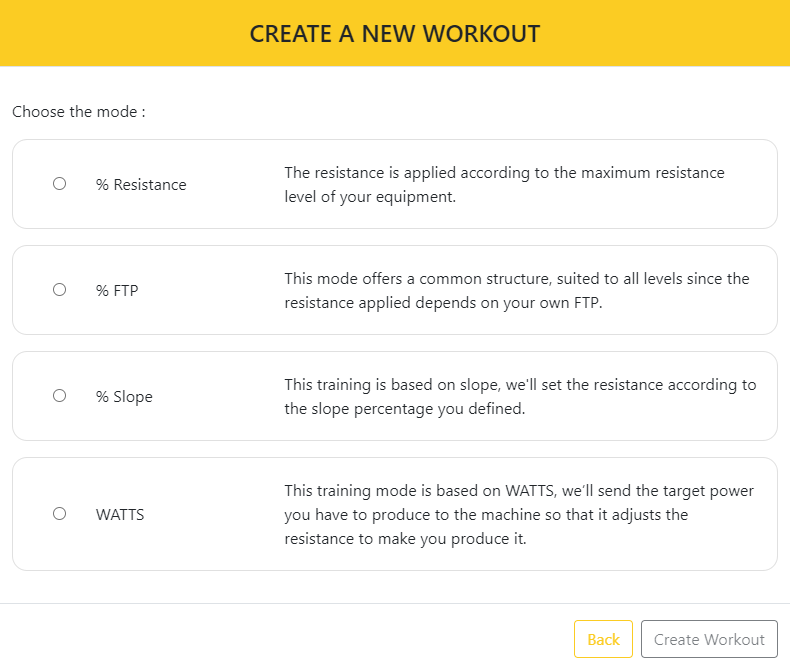Viewport: 790px width, 672px height.
Task: Pick the % Resistance option card
Action: tap(395, 184)
